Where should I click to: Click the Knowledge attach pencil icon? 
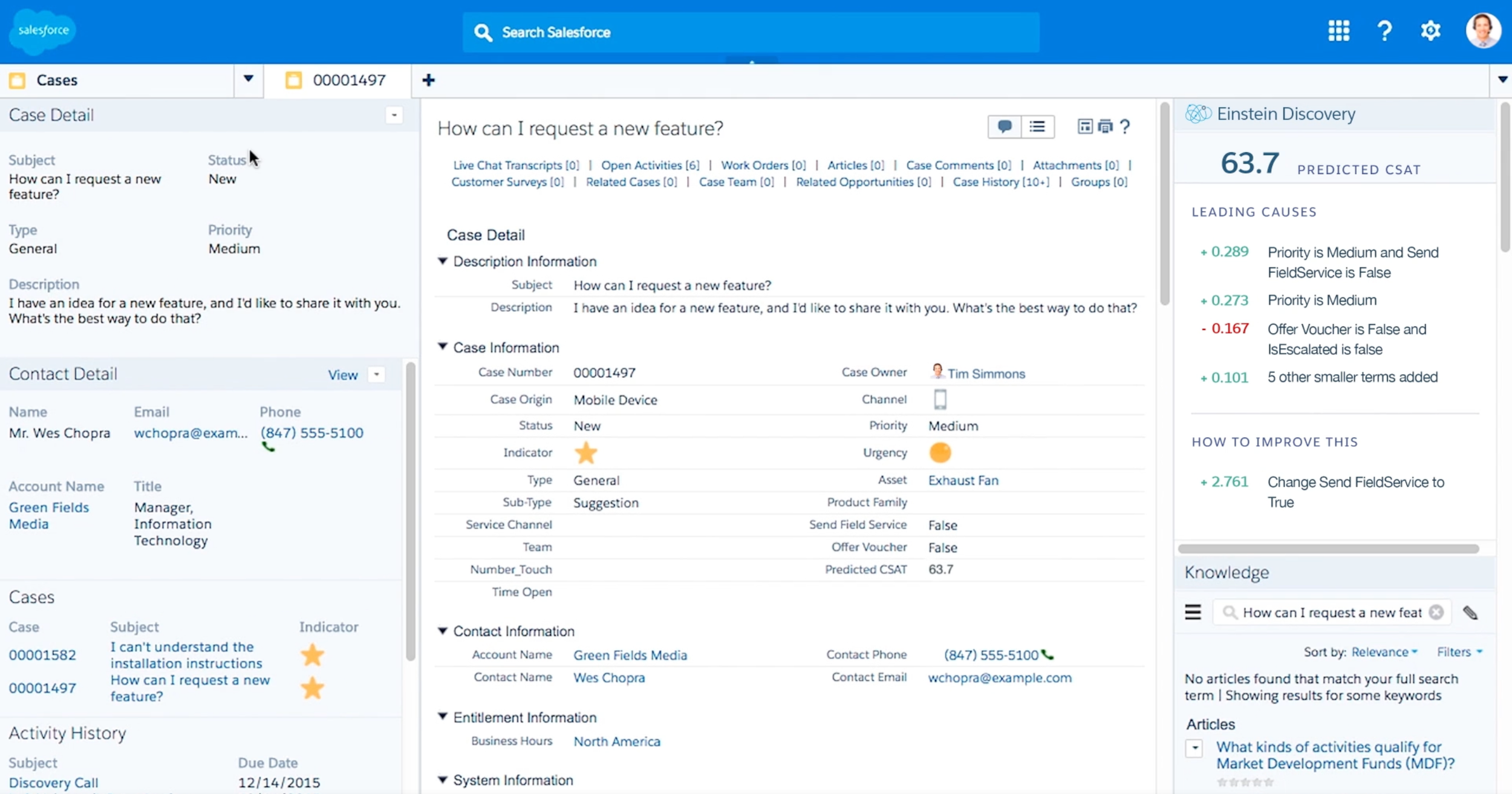[1470, 613]
